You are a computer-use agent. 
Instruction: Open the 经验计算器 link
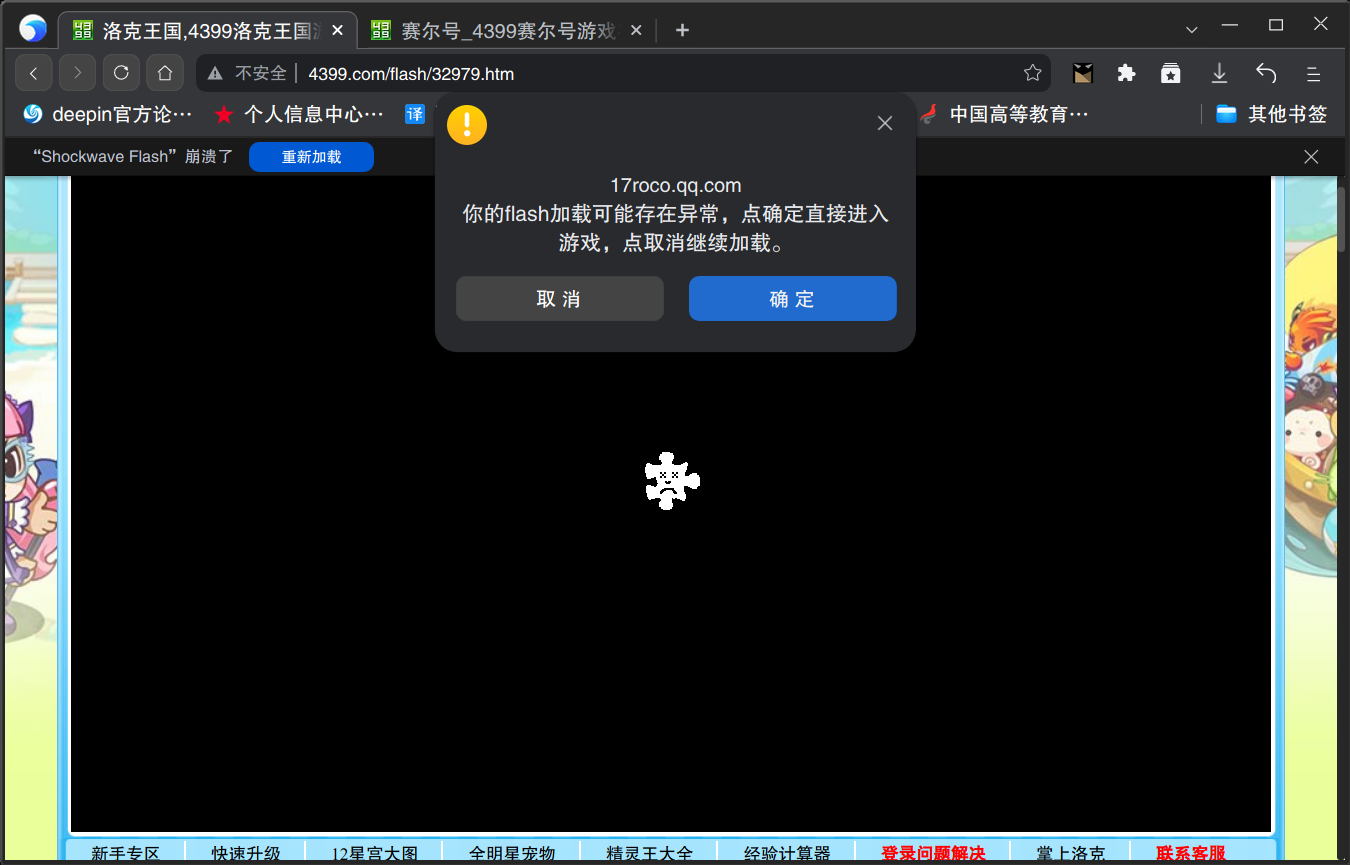(x=787, y=853)
